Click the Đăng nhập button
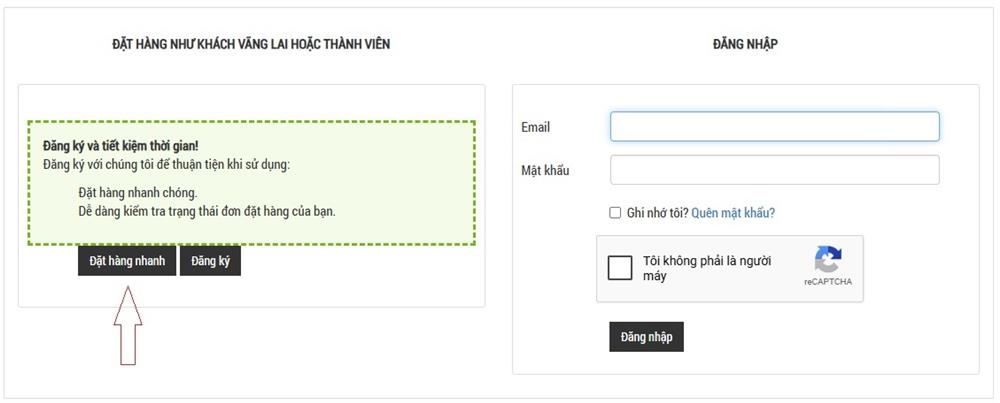 click(646, 337)
